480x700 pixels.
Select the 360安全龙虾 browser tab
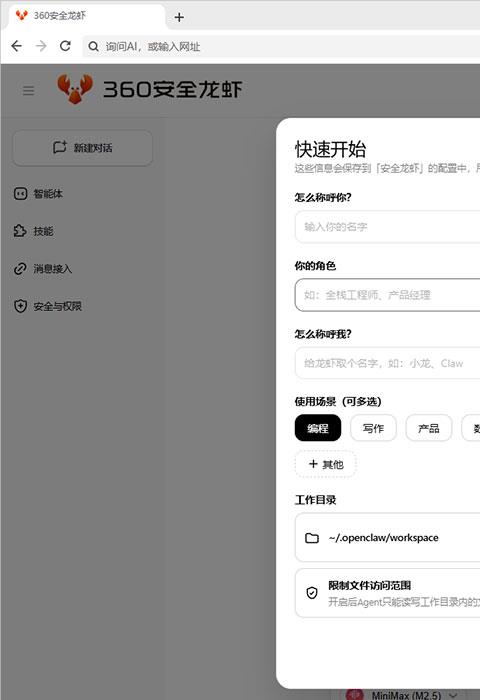[87, 16]
